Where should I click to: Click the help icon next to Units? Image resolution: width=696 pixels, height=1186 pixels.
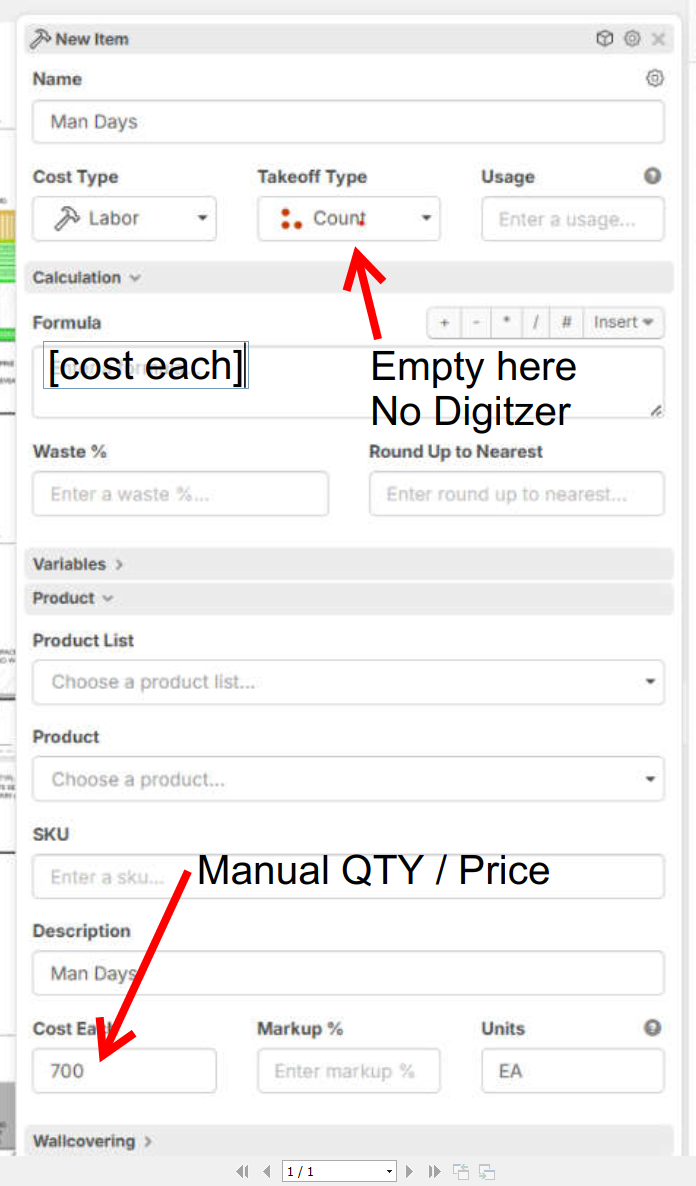(652, 1028)
